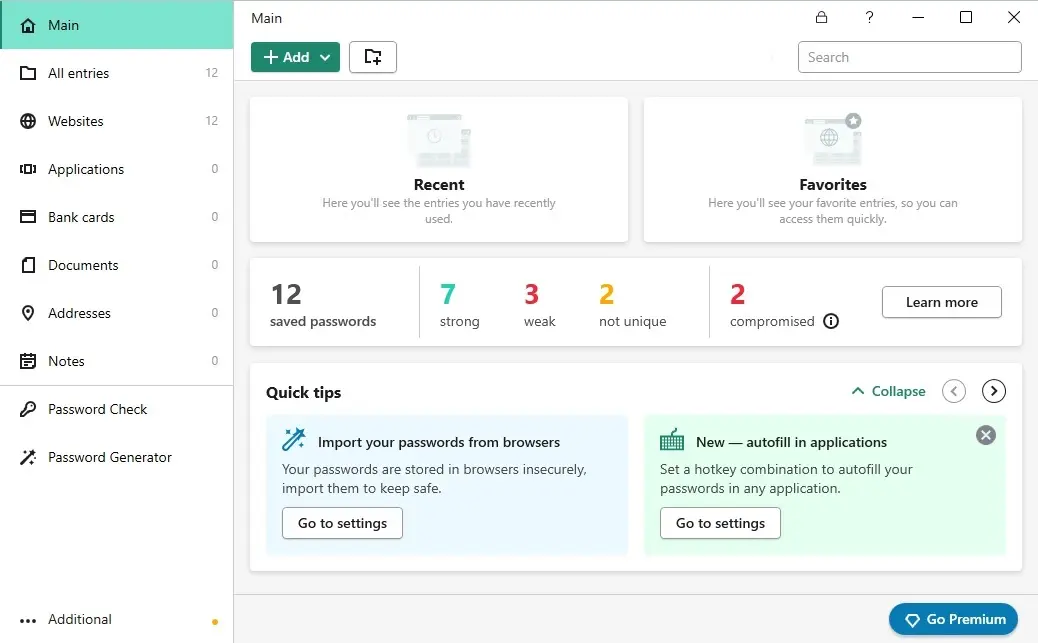Open help via the question mark icon
The height and width of the screenshot is (643, 1038).
pos(869,17)
